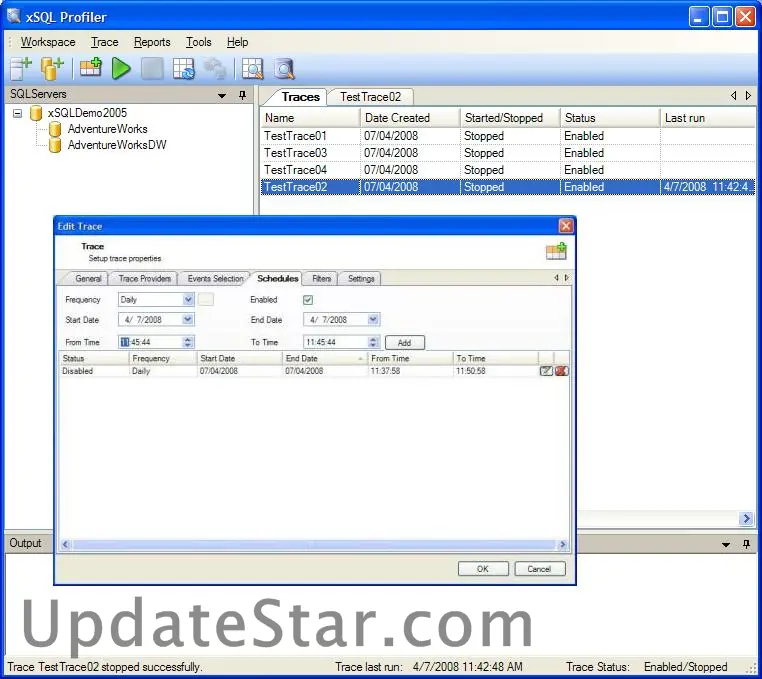Click the schedule list horizontal scrollbar
Image resolution: width=762 pixels, height=679 pixels.
pyautogui.click(x=314, y=544)
